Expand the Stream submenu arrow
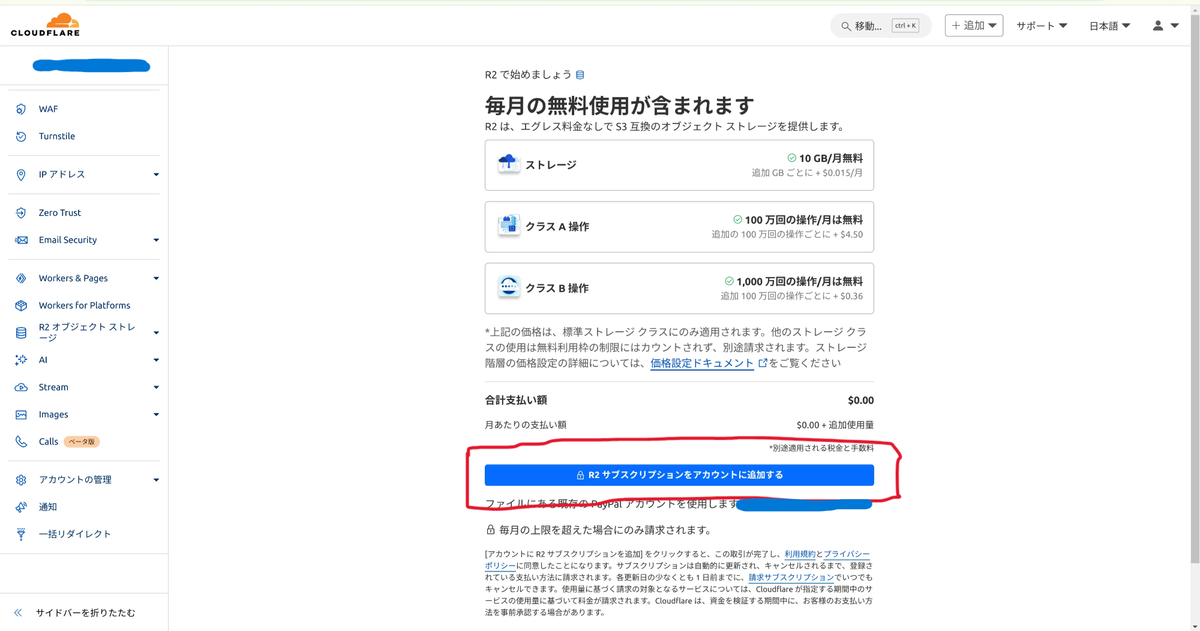 156,387
